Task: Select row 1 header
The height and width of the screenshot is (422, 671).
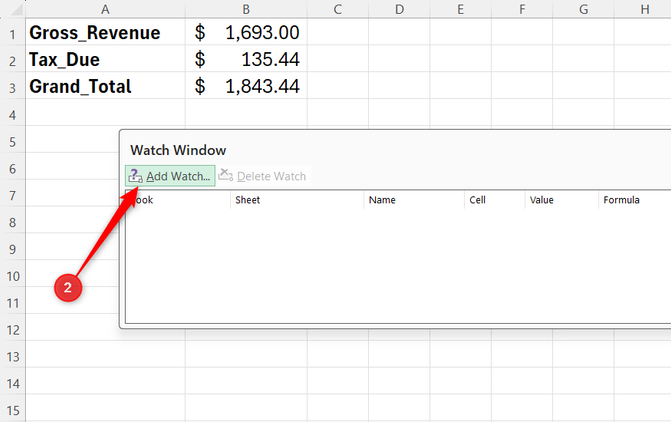Action: coord(12,33)
